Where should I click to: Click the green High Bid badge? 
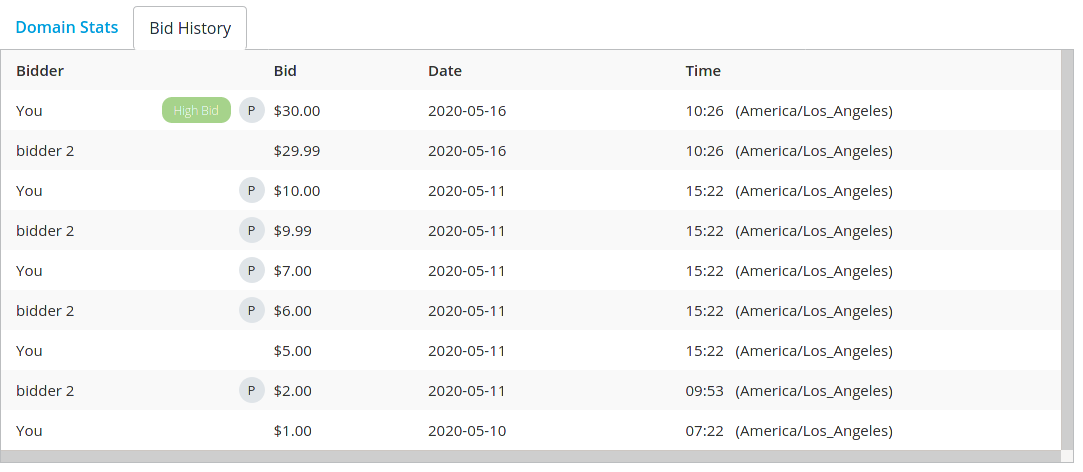pyautogui.click(x=196, y=111)
